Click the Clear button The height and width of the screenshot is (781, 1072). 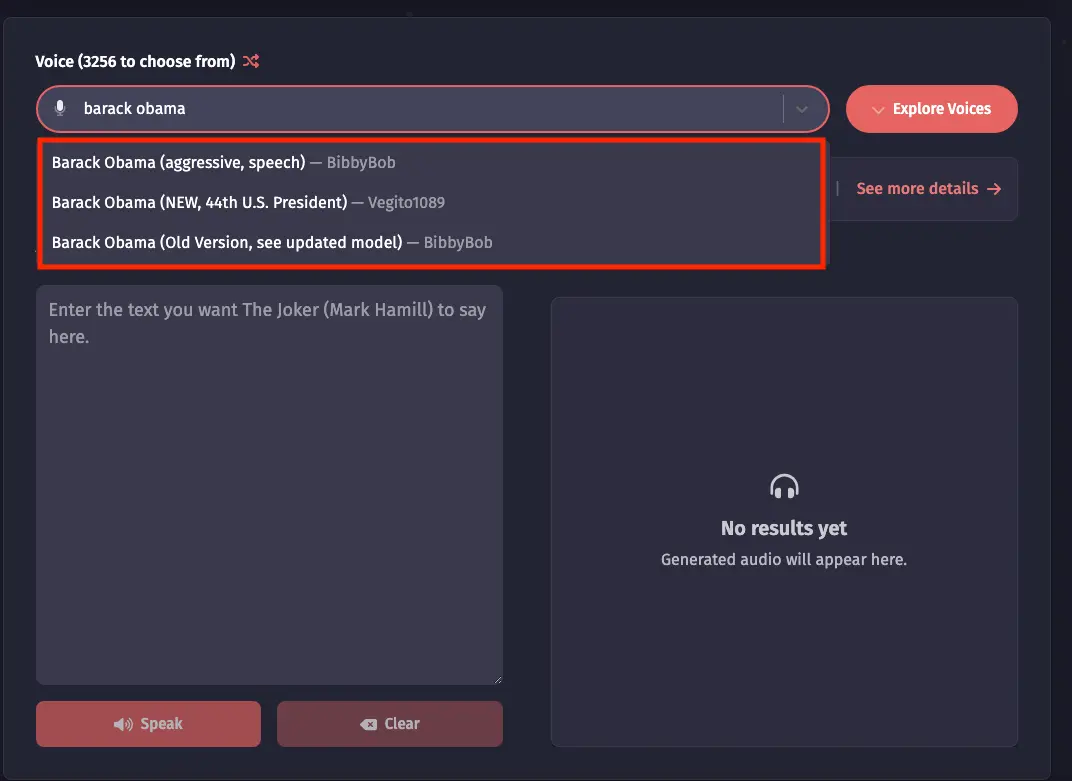coord(390,724)
